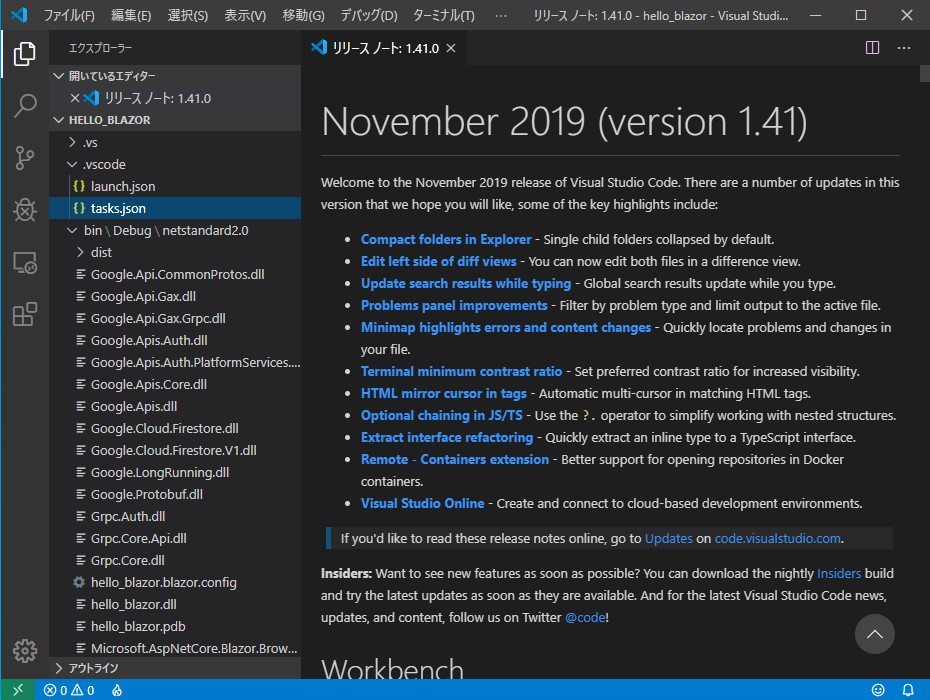Image resolution: width=930 pixels, height=700 pixels.
Task: Open the editor More Actions menu
Action: pyautogui.click(x=903, y=47)
